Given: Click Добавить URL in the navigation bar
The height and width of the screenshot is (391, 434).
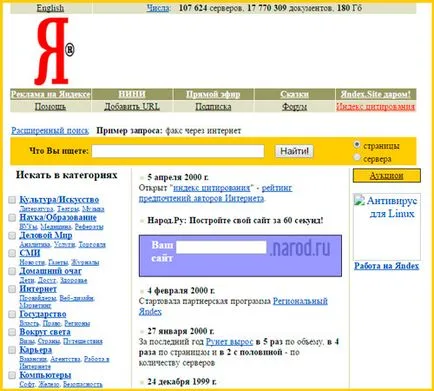Looking at the screenshot, I should [132, 107].
